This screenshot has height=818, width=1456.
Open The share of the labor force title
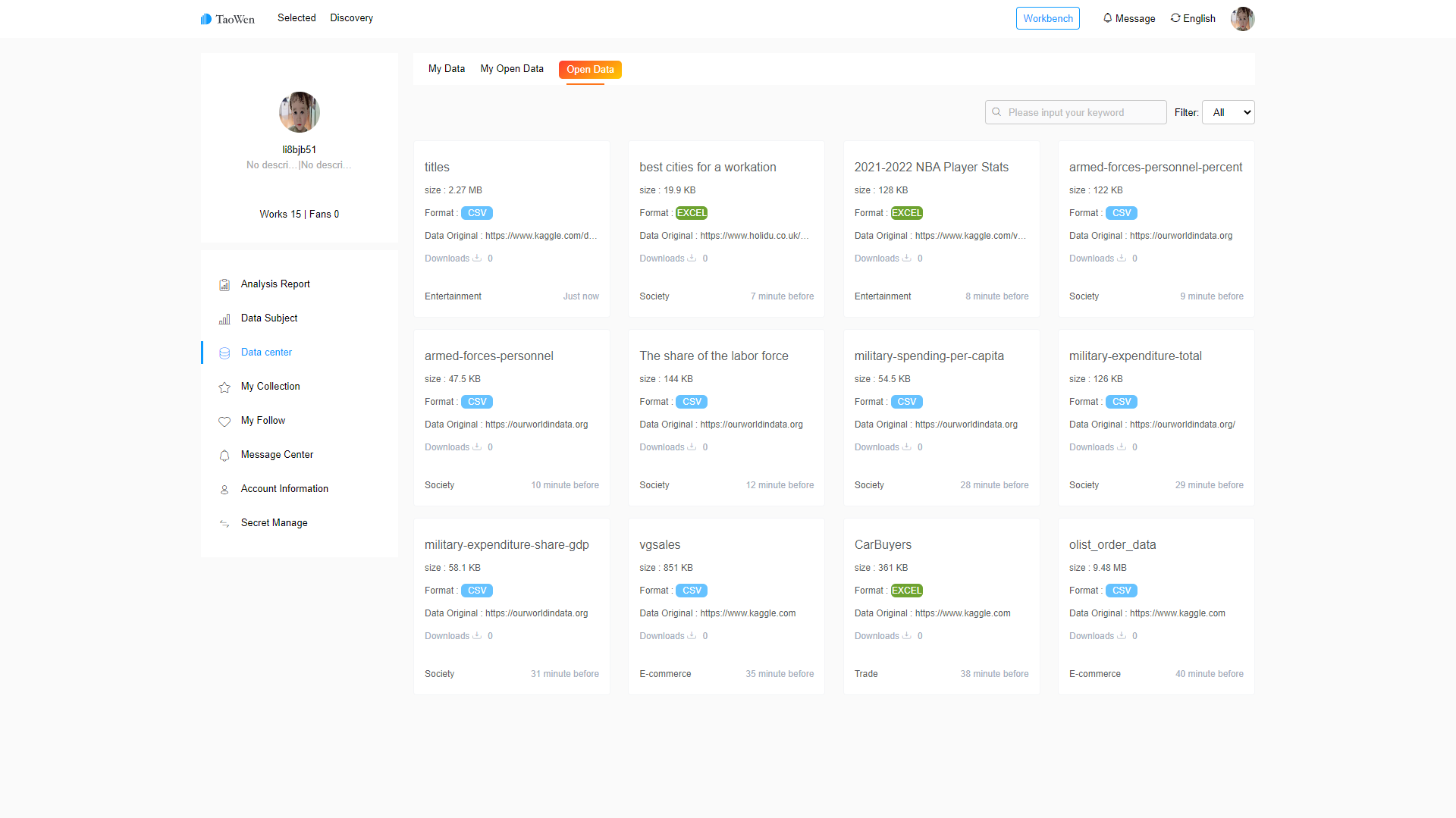(x=714, y=356)
